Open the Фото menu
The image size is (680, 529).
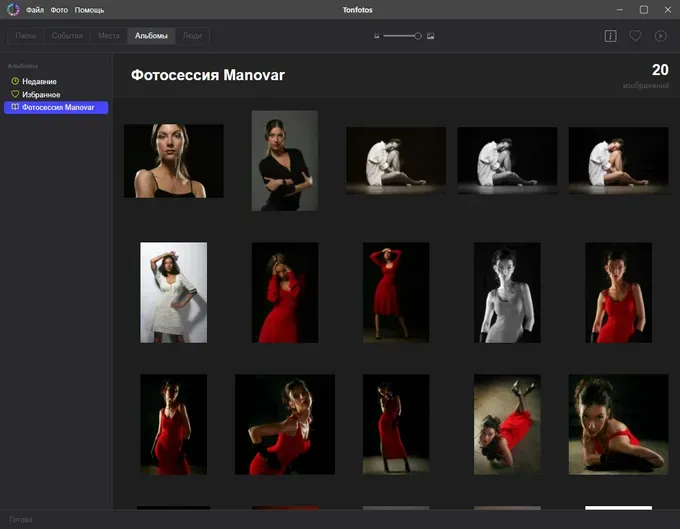(x=59, y=9)
